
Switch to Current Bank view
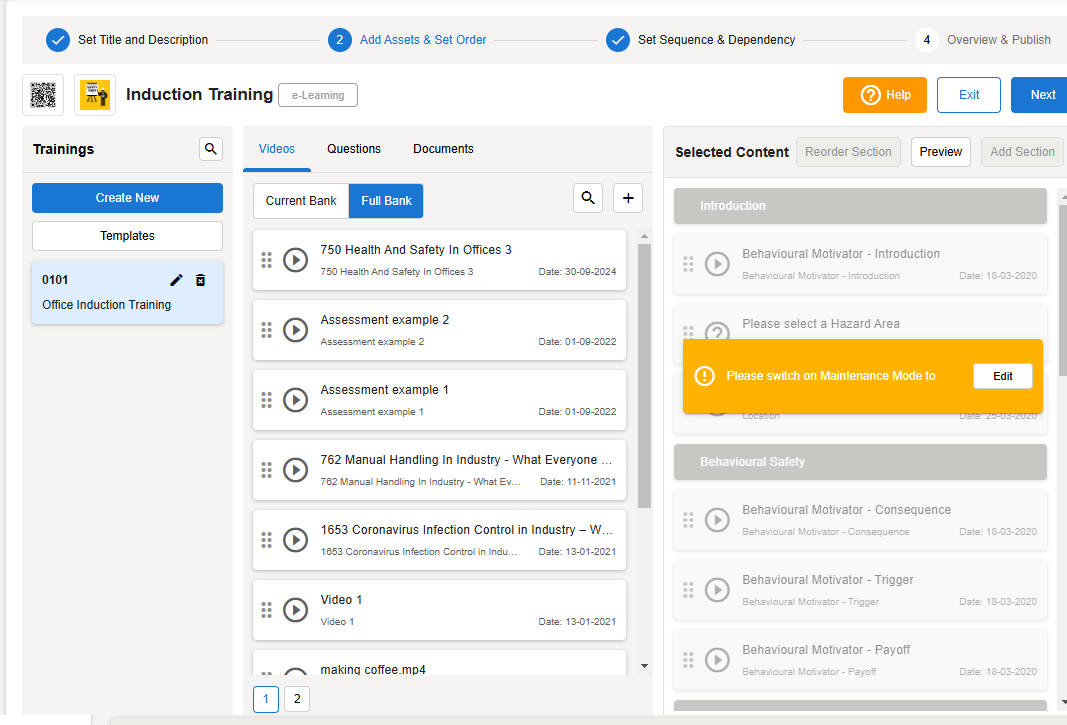pyautogui.click(x=301, y=201)
